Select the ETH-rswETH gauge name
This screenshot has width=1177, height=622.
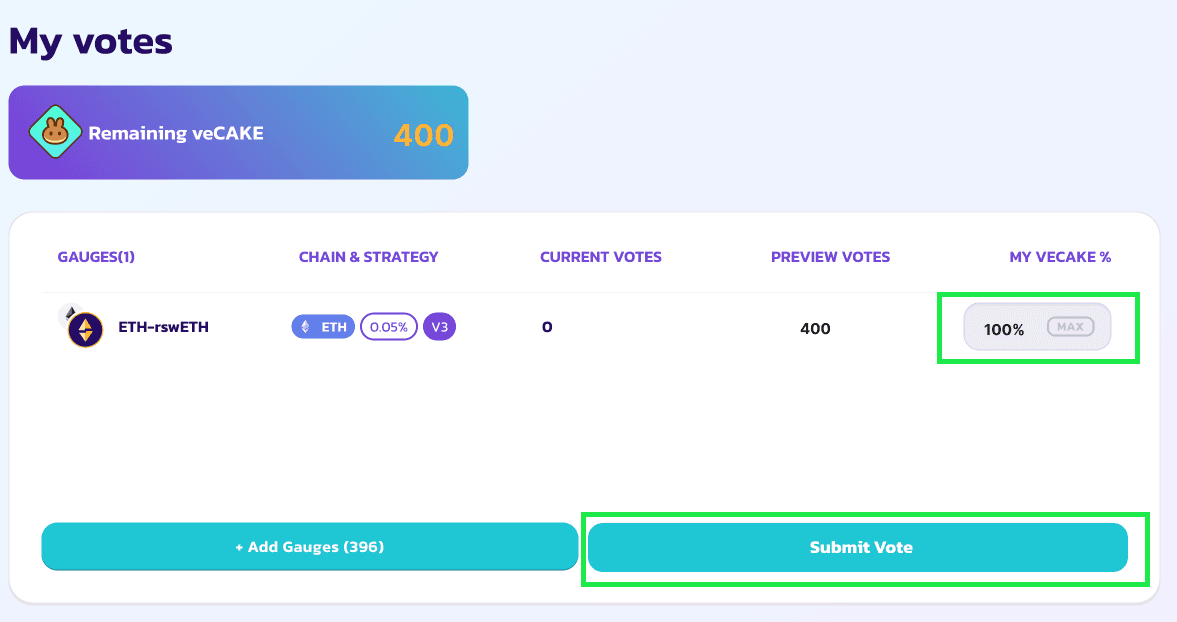click(x=163, y=327)
